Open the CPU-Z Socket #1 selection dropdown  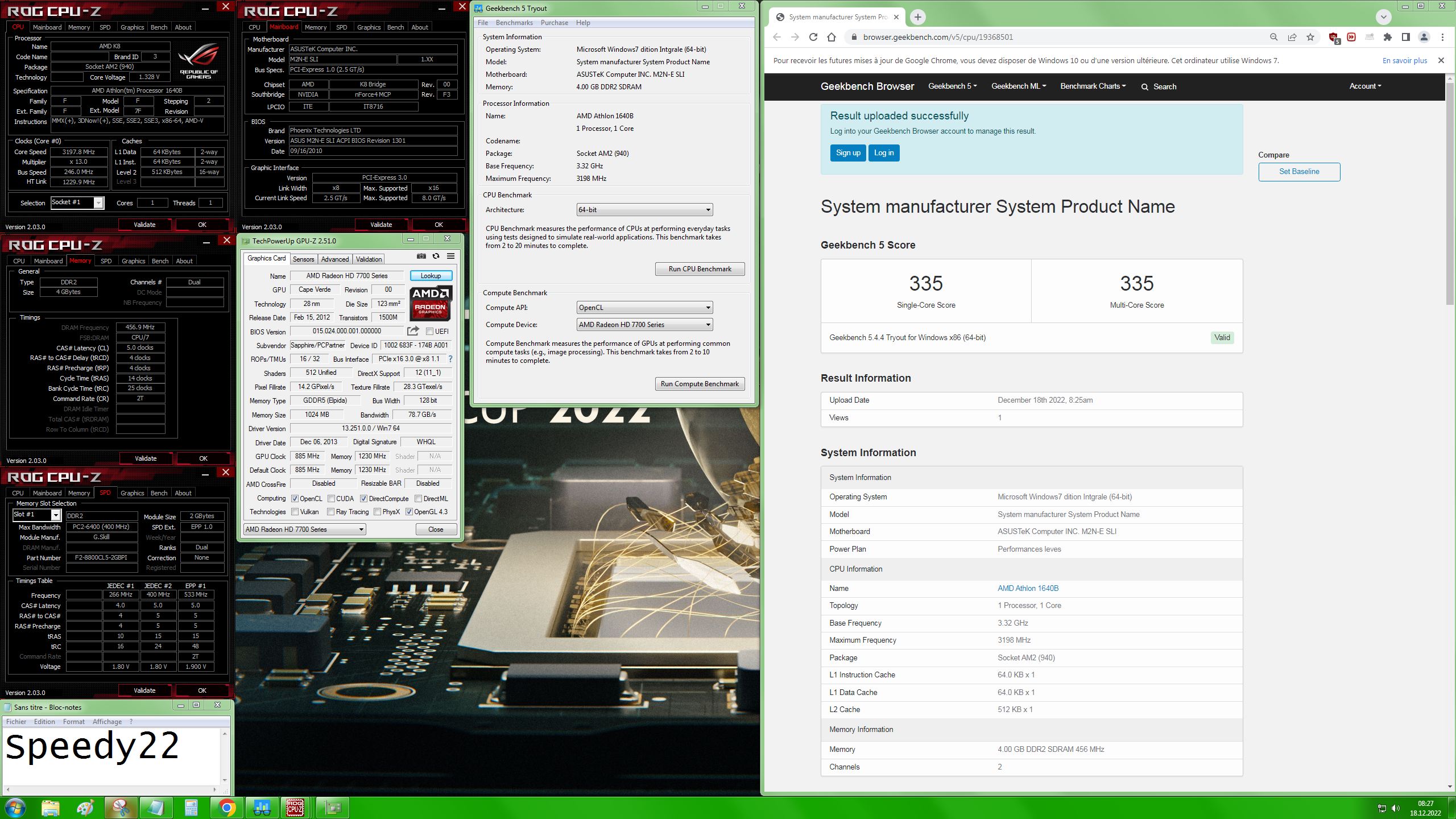pos(77,202)
